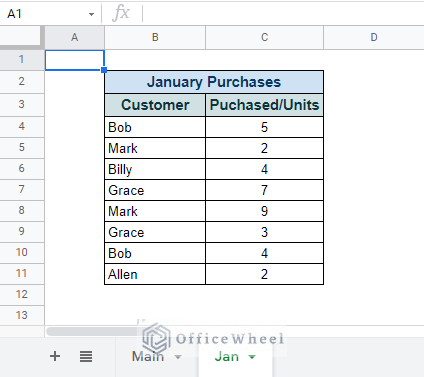
Task: Switch to the Main sheet tab
Action: tap(148, 356)
